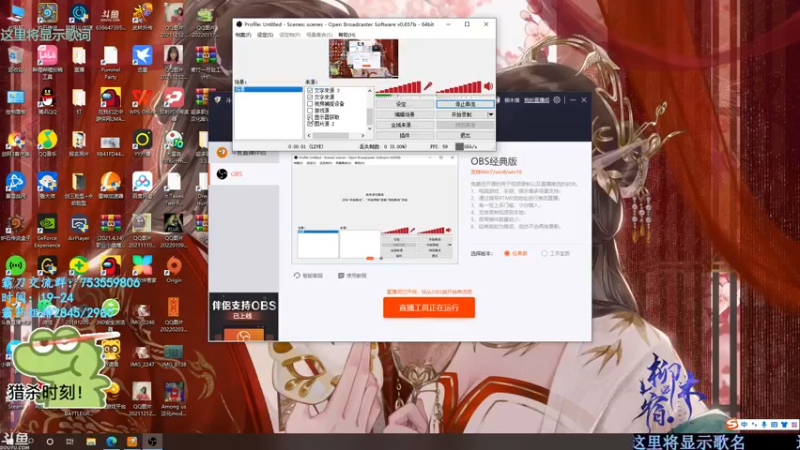The image size is (800, 450).
Task: Open File menu in OBS
Action: click(243, 35)
